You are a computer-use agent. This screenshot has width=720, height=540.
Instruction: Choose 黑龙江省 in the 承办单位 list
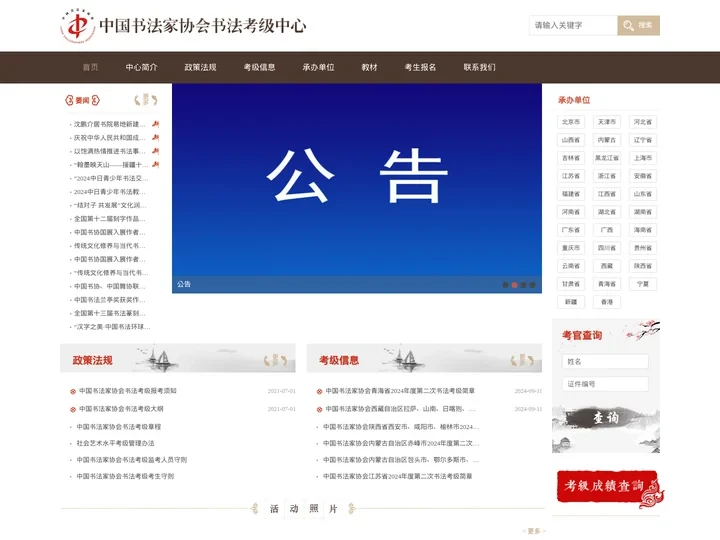[607, 158]
